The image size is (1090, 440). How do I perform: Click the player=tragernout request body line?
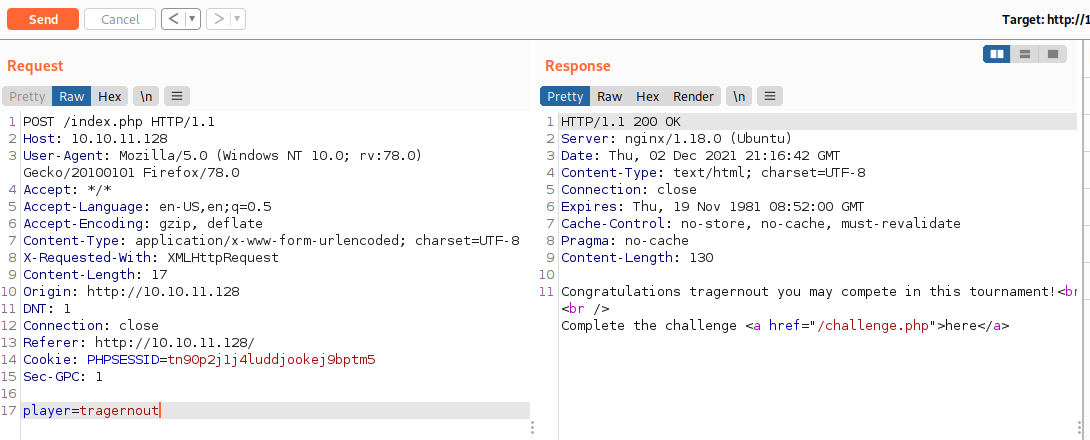pos(90,411)
